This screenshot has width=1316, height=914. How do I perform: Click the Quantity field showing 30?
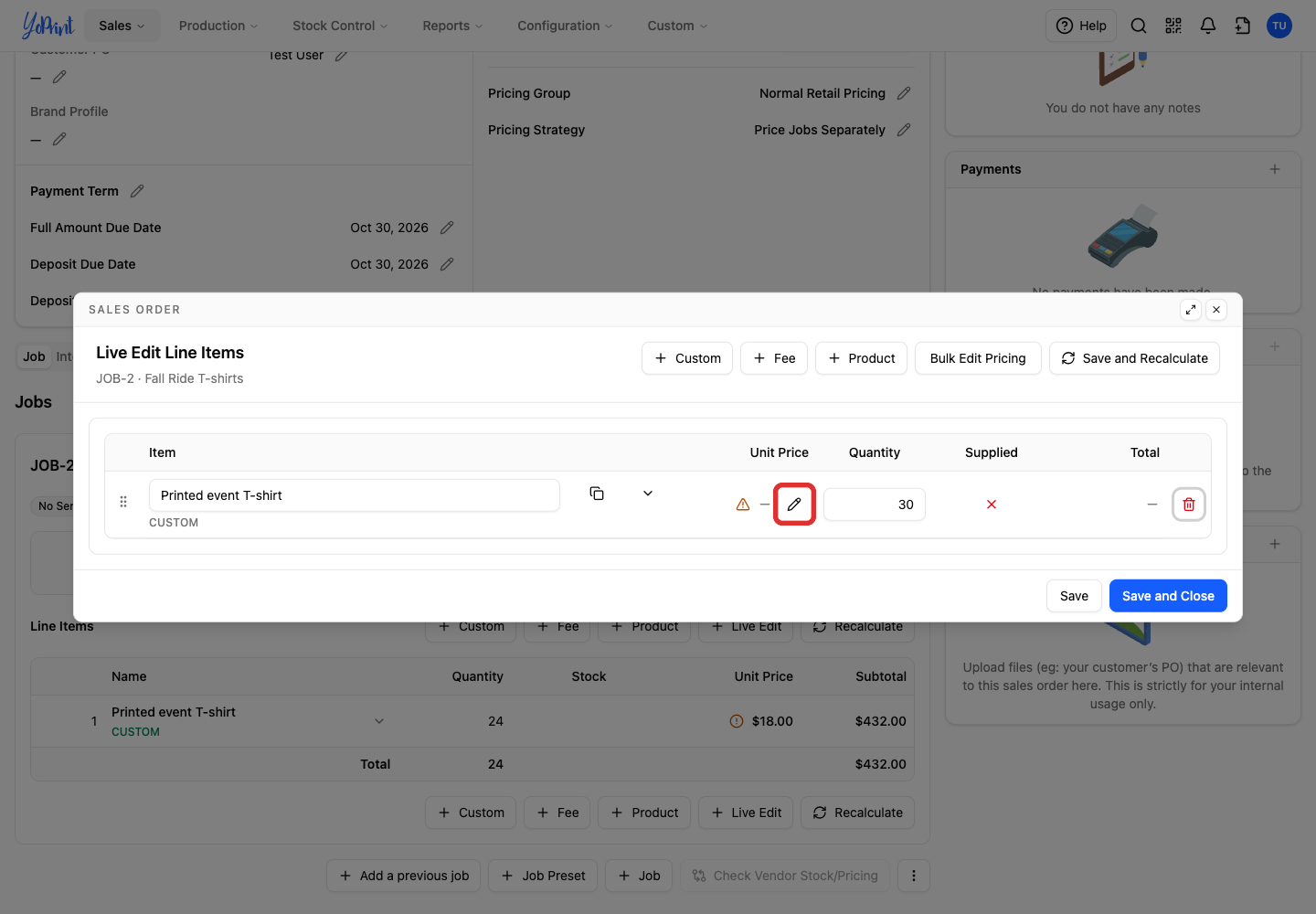tap(875, 505)
